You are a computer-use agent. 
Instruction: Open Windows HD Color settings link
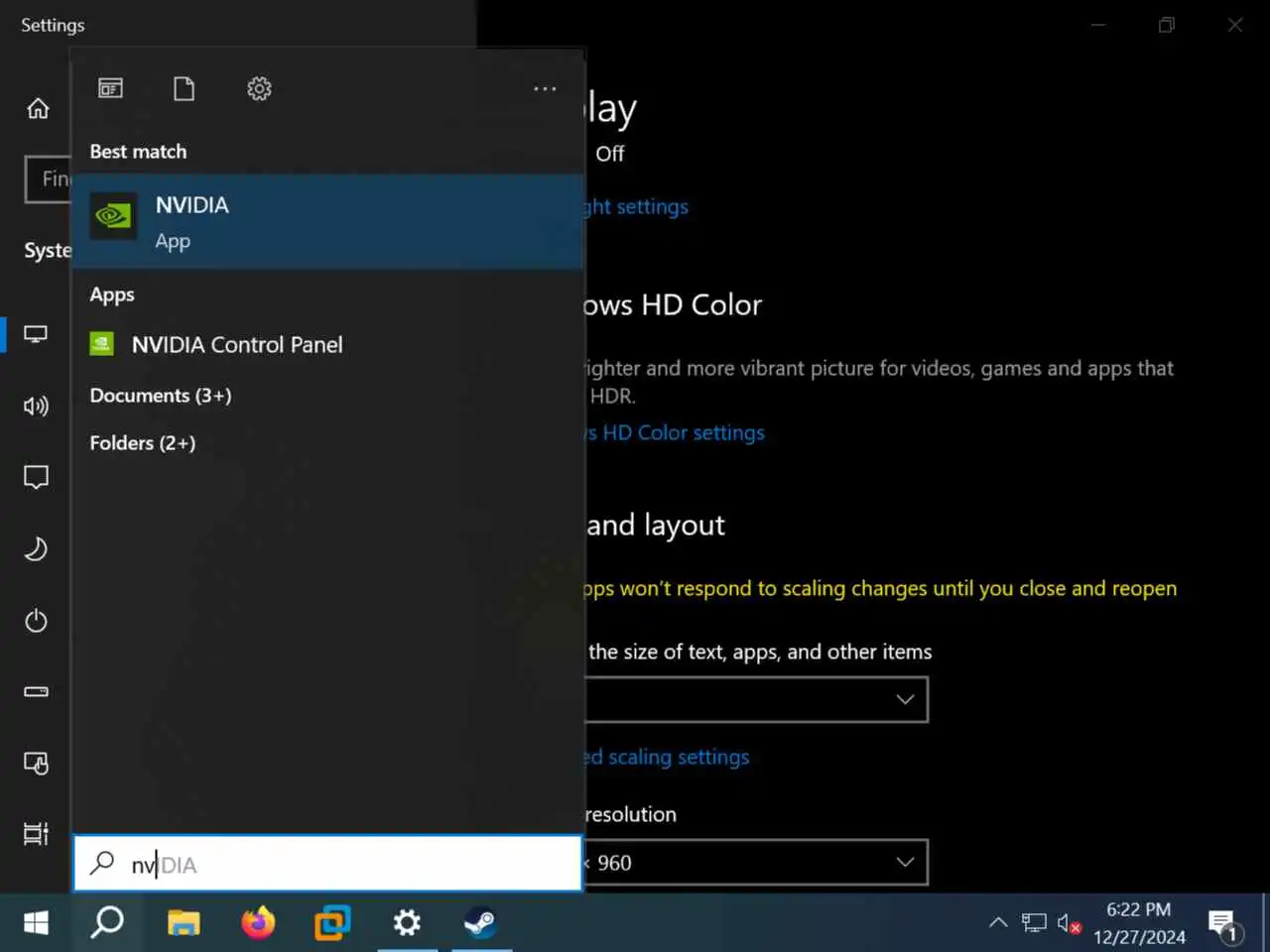point(675,432)
